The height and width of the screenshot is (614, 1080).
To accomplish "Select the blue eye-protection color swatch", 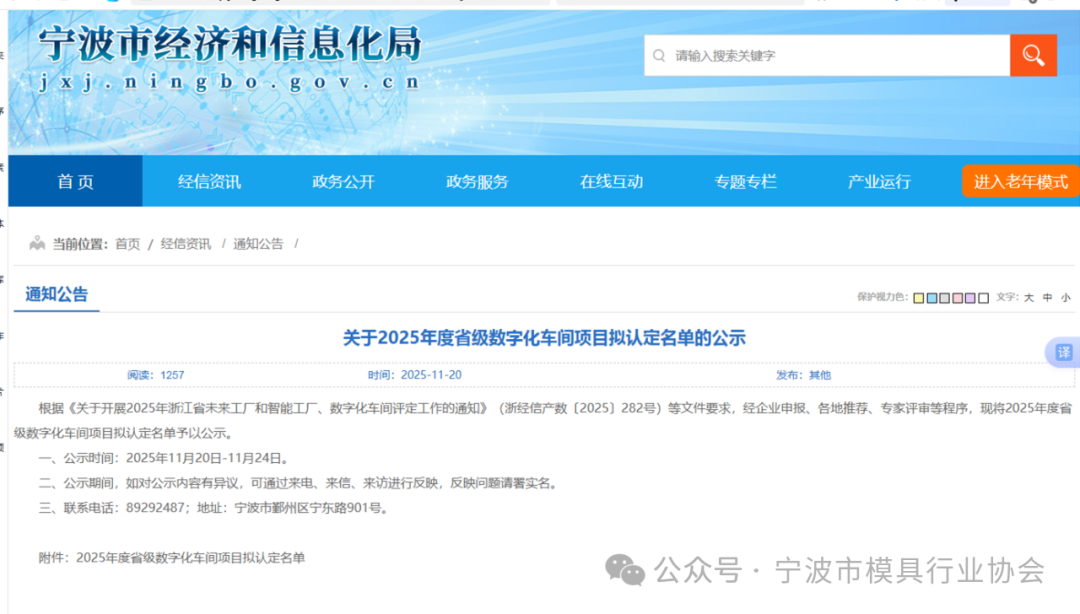I will coord(931,298).
